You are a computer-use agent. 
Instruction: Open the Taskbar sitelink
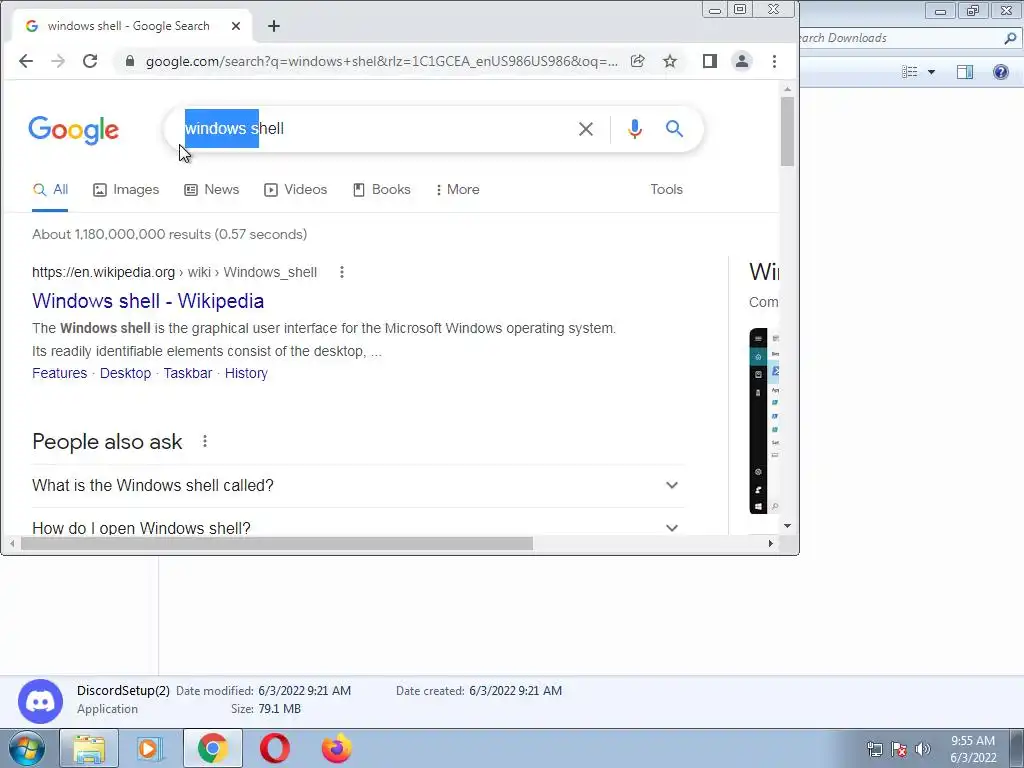[187, 374]
